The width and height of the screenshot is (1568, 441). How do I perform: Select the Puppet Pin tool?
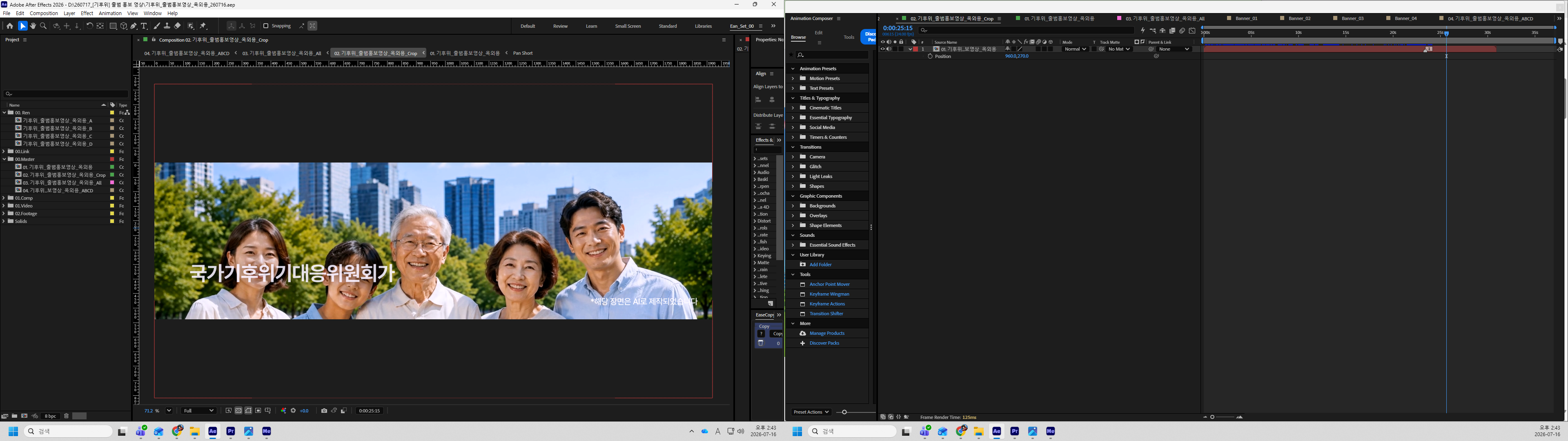[203, 26]
